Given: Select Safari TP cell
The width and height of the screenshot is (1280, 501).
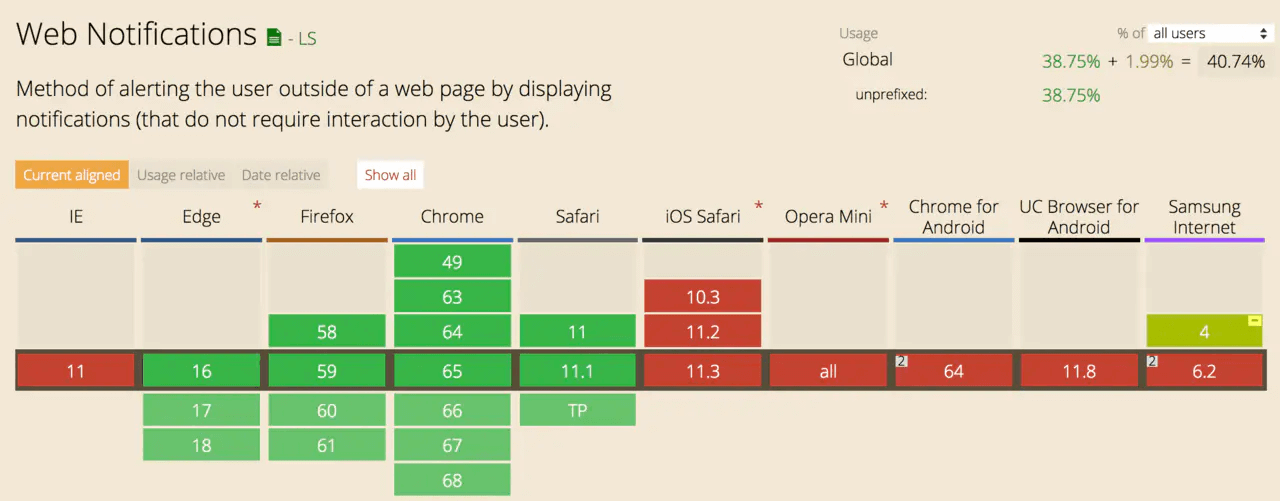Looking at the screenshot, I should [577, 410].
